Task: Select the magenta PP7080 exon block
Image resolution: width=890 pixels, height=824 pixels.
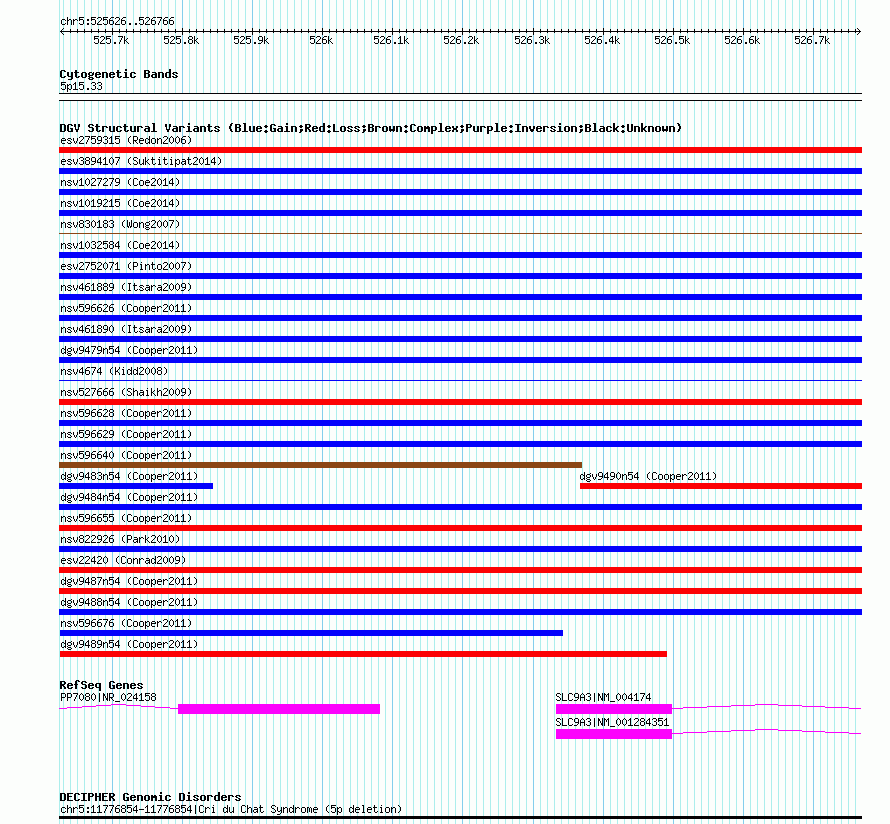Action: pos(279,709)
